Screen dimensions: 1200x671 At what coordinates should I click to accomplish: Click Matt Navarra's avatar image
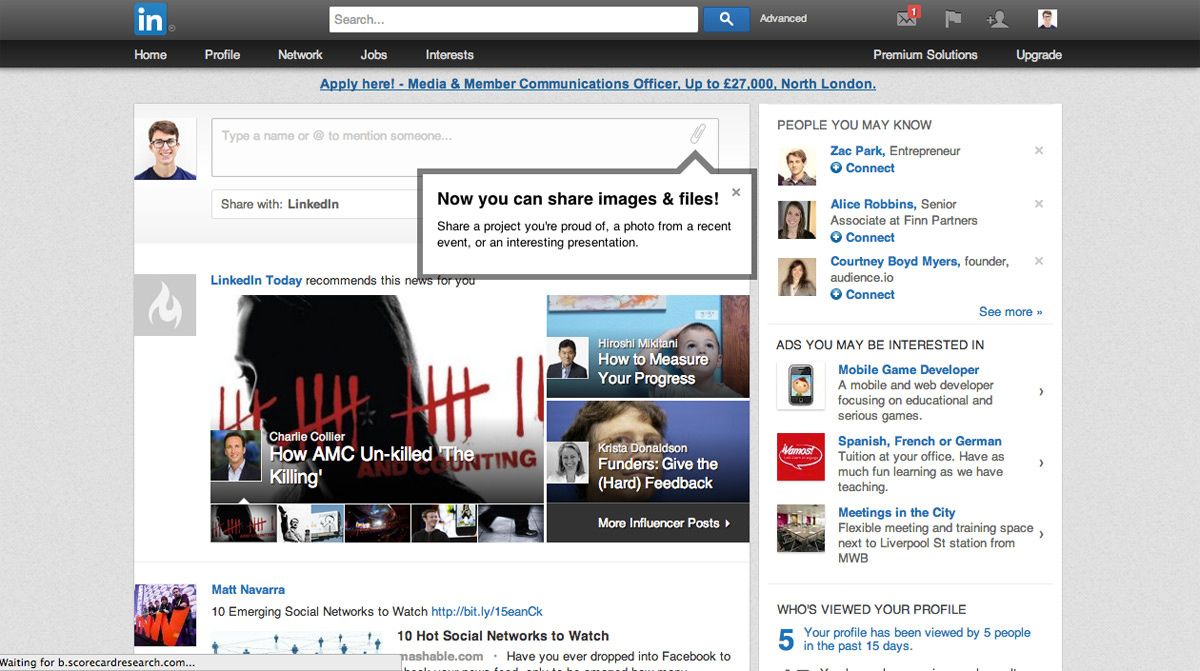point(165,615)
